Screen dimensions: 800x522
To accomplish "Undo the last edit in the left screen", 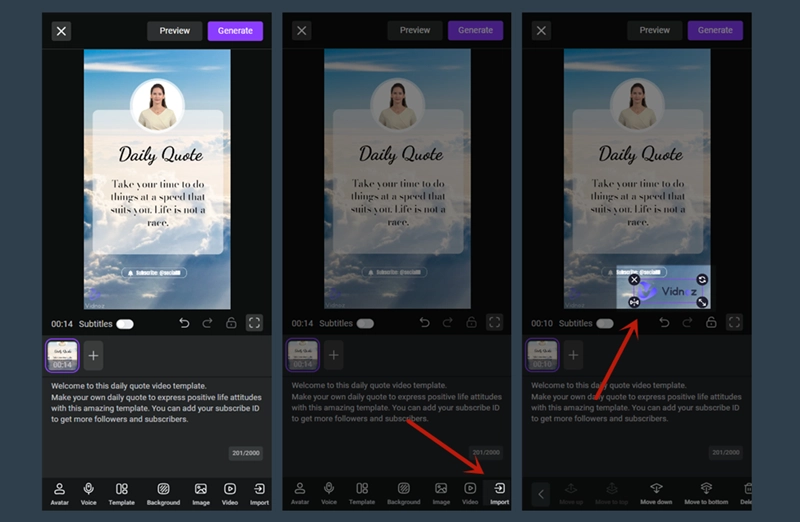I will 184,323.
